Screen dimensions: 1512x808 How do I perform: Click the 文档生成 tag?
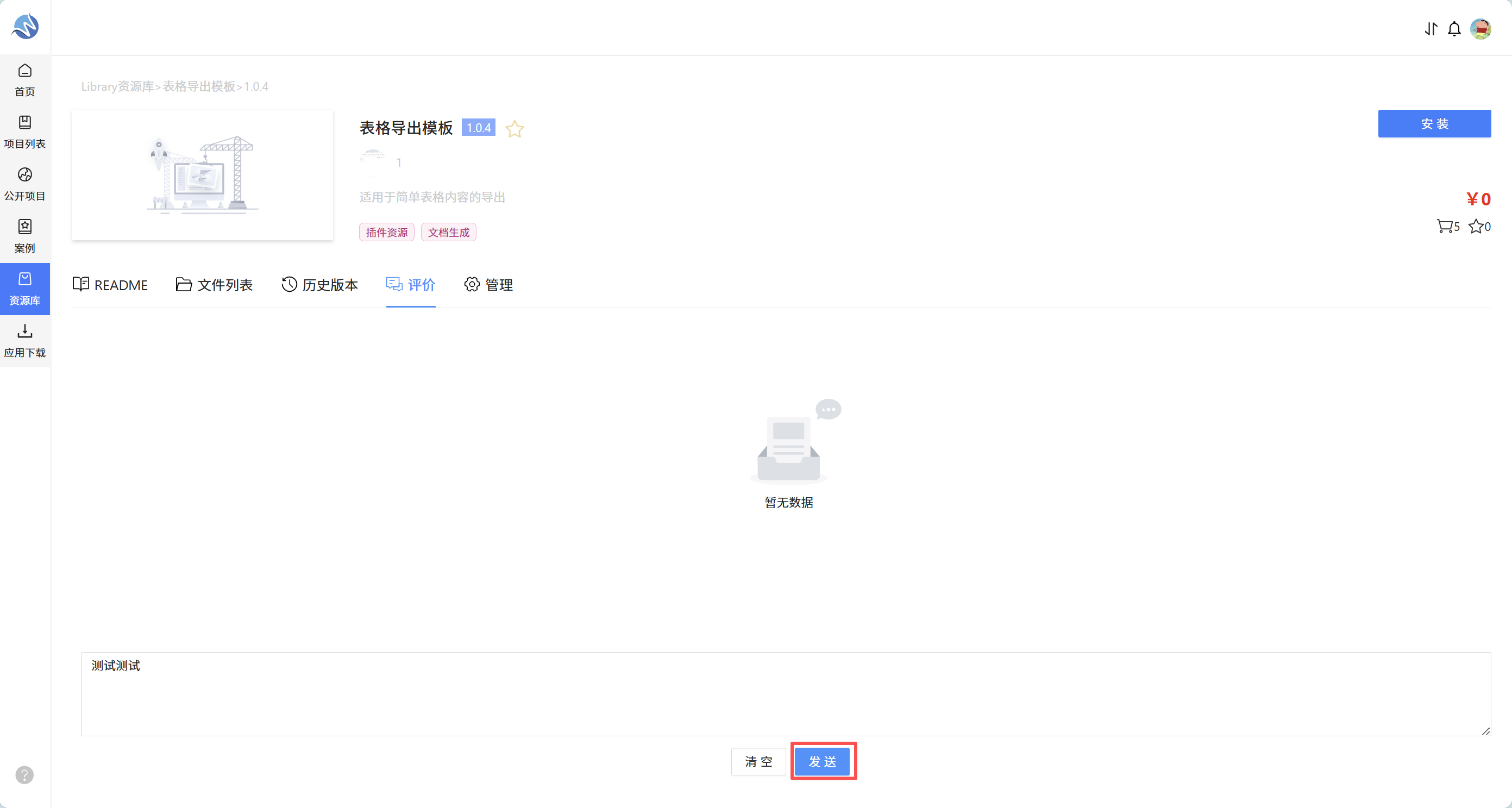(x=448, y=233)
